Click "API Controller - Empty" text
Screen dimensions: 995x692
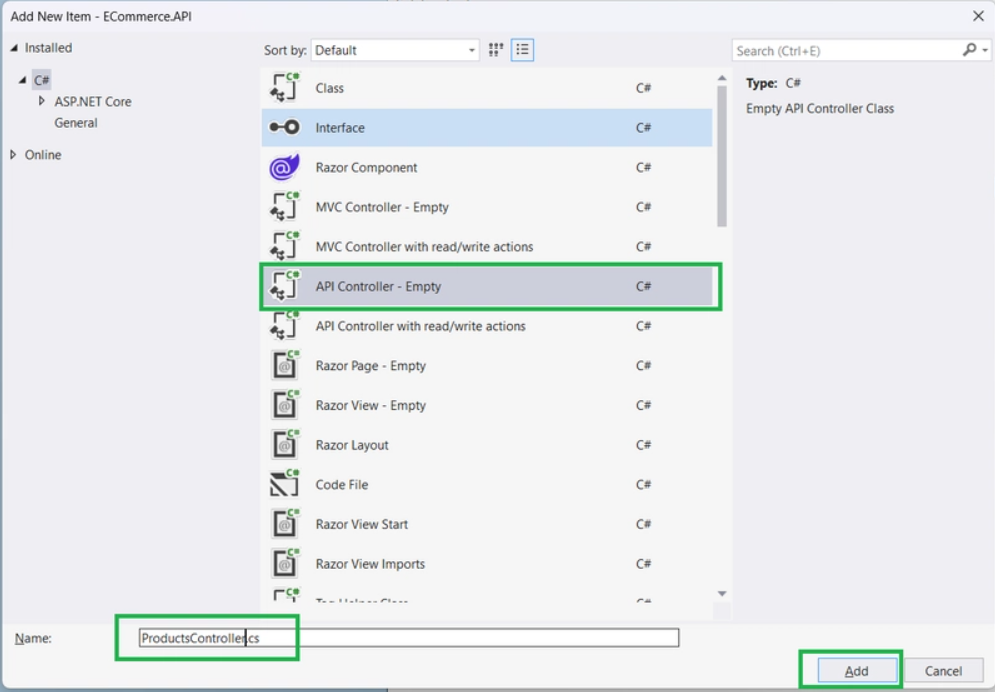(x=378, y=287)
